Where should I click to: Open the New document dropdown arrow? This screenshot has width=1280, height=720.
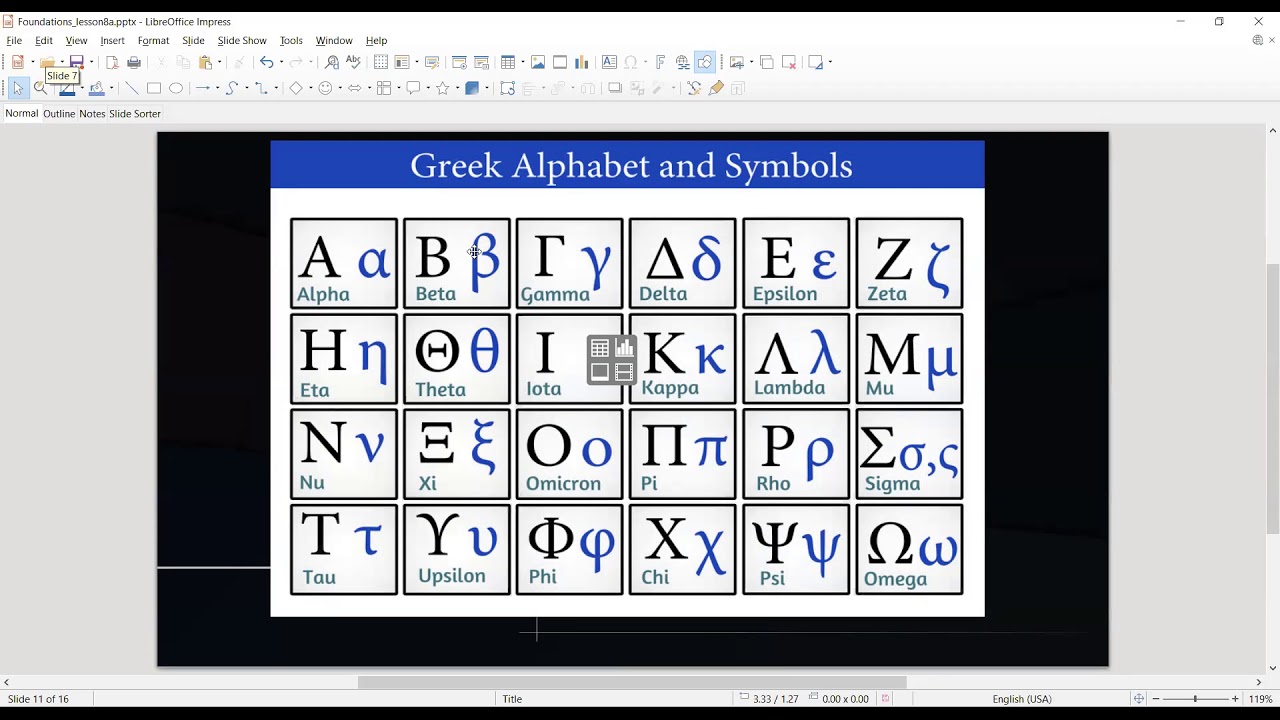(x=33, y=62)
